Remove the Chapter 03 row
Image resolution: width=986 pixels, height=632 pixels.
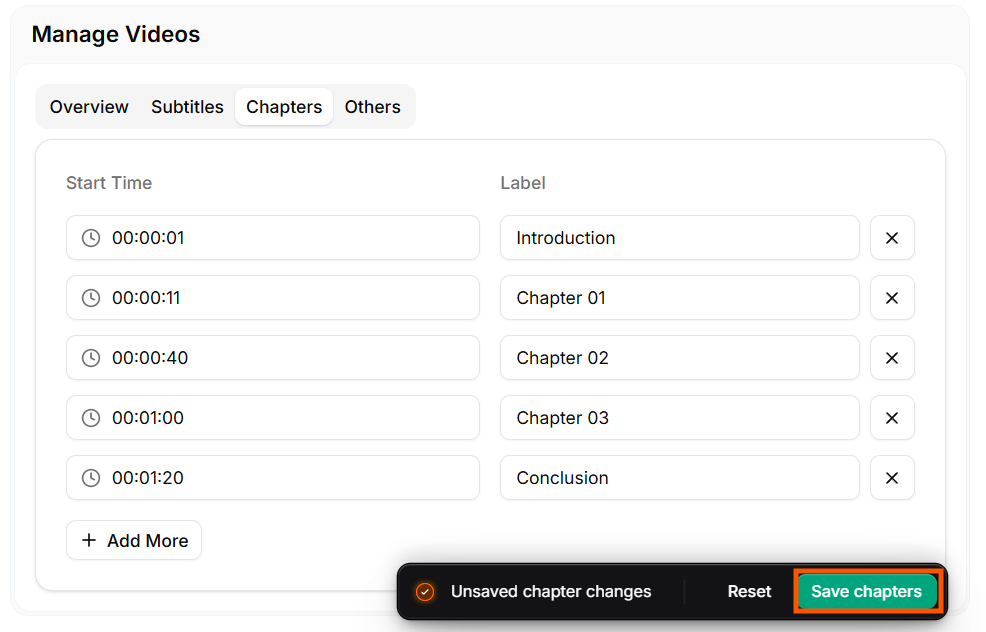coord(892,418)
